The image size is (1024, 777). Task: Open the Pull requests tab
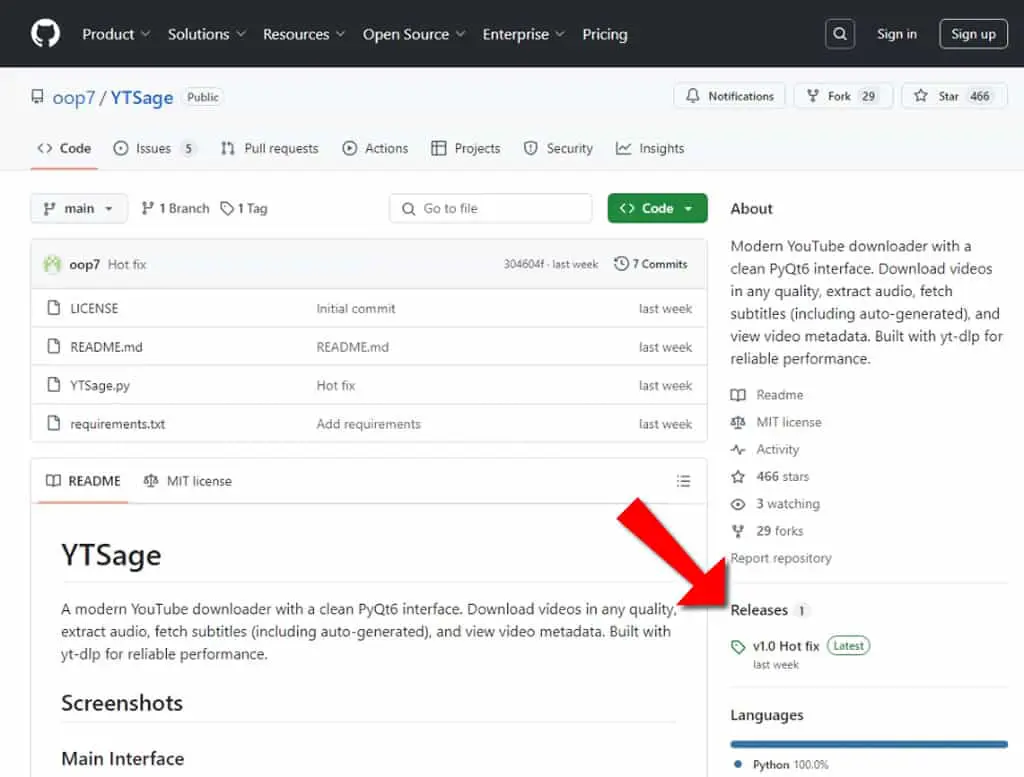pyautogui.click(x=270, y=149)
